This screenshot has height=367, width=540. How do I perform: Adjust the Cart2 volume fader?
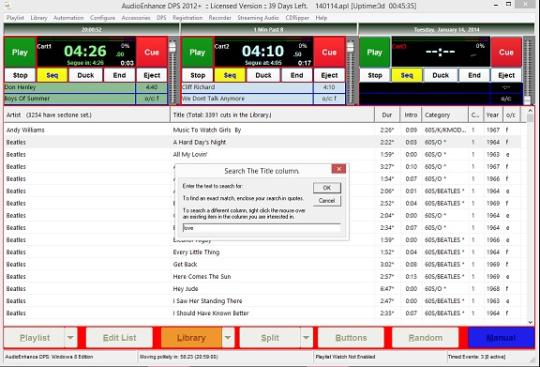350,47
